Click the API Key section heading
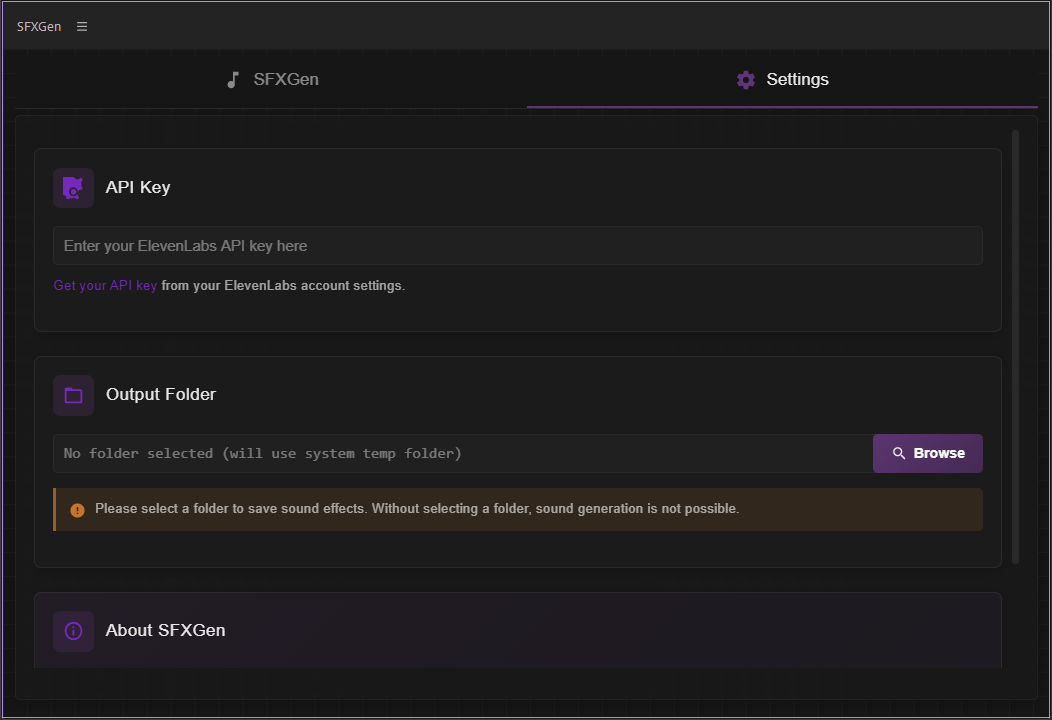Viewport: 1052px width, 720px height. pos(138,188)
